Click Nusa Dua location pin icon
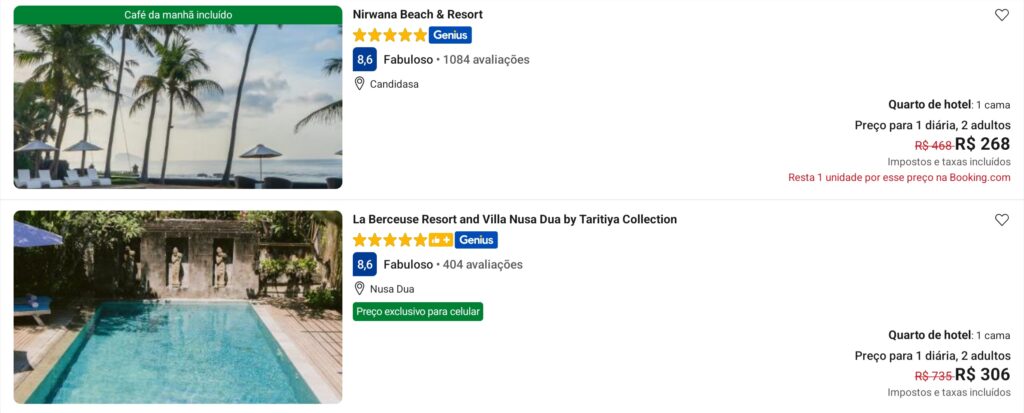The height and width of the screenshot is (413, 1024). (x=359, y=289)
